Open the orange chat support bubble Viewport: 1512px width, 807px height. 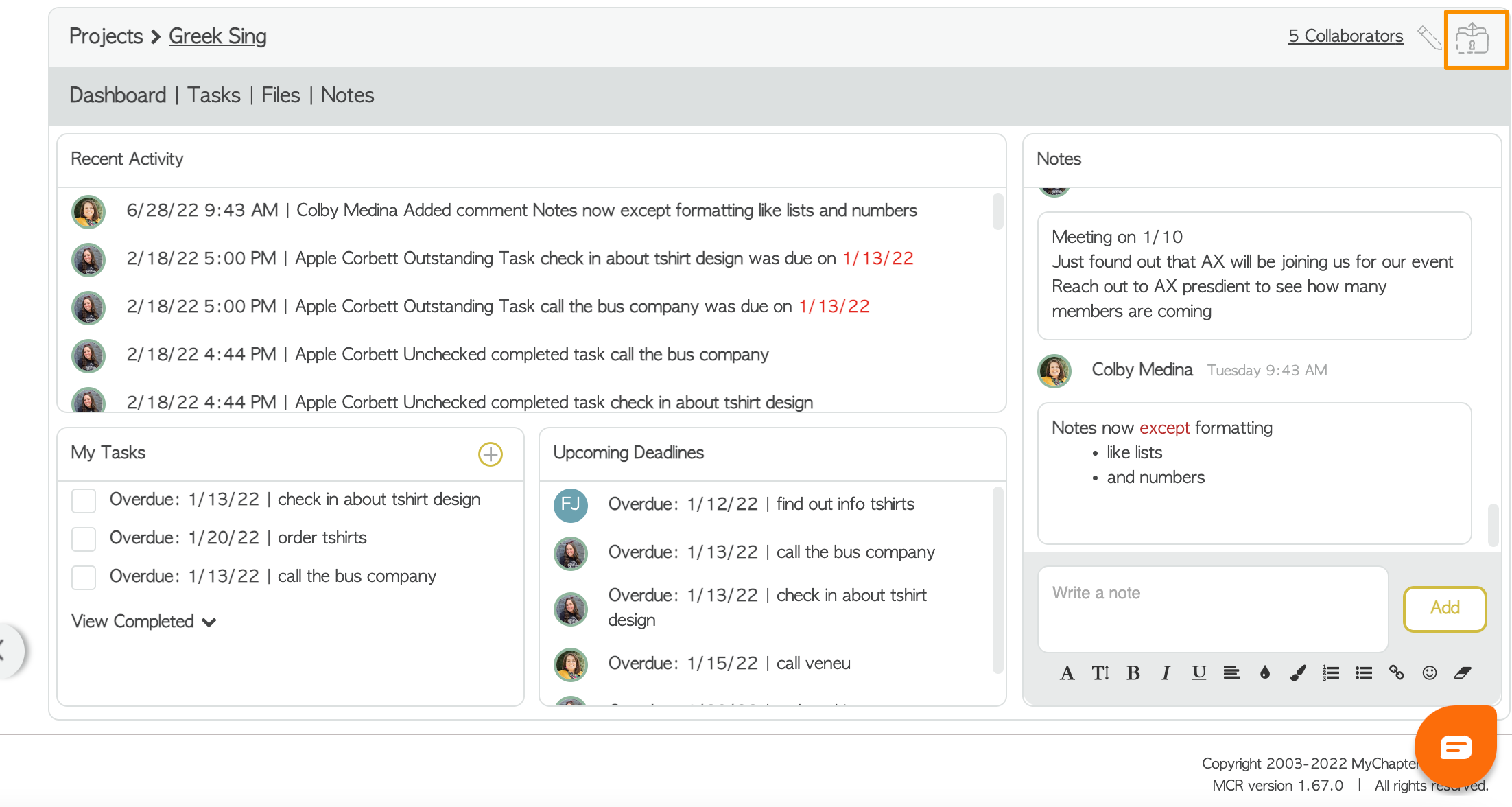pos(1455,747)
